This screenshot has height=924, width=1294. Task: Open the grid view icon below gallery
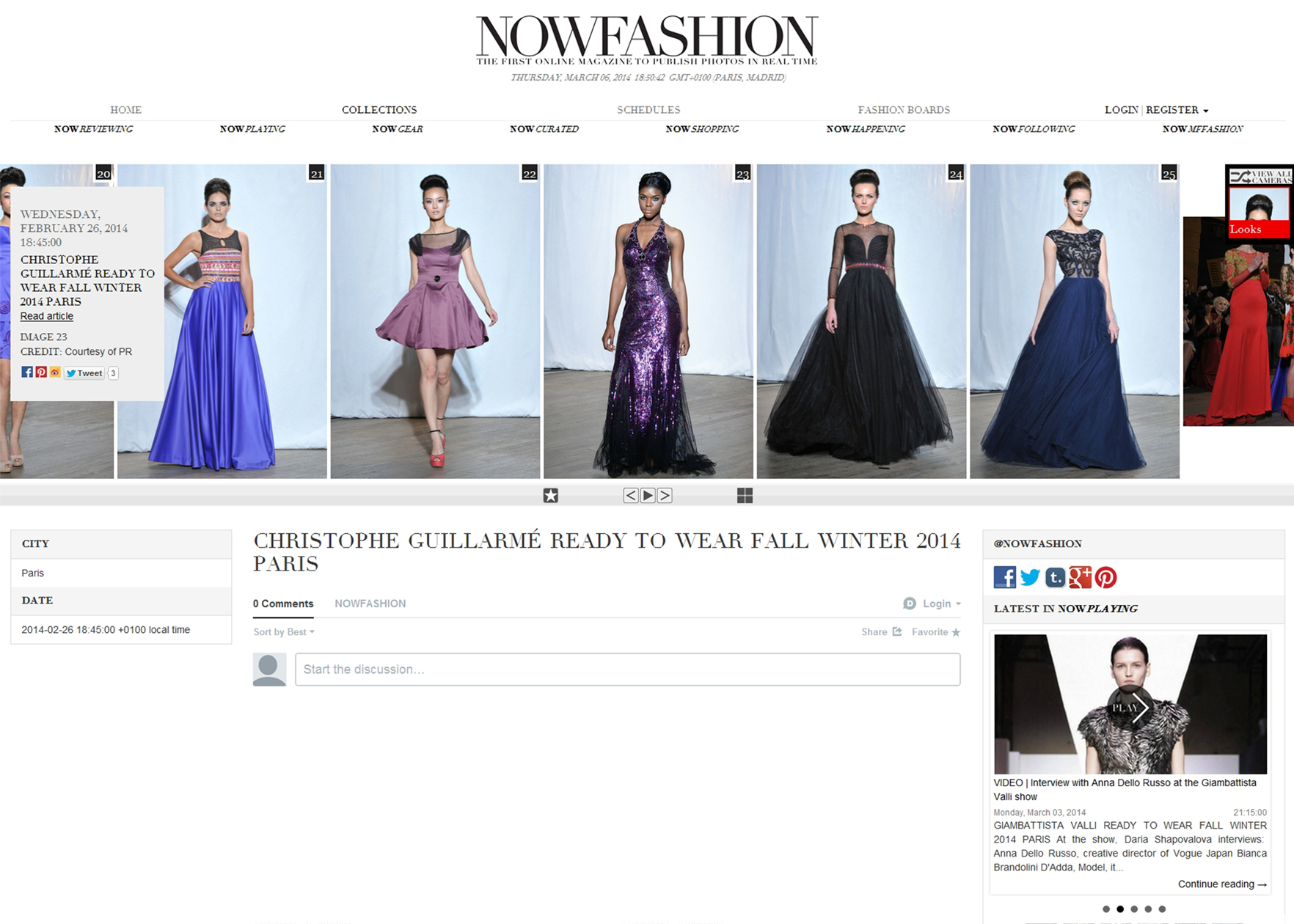pyautogui.click(x=745, y=496)
